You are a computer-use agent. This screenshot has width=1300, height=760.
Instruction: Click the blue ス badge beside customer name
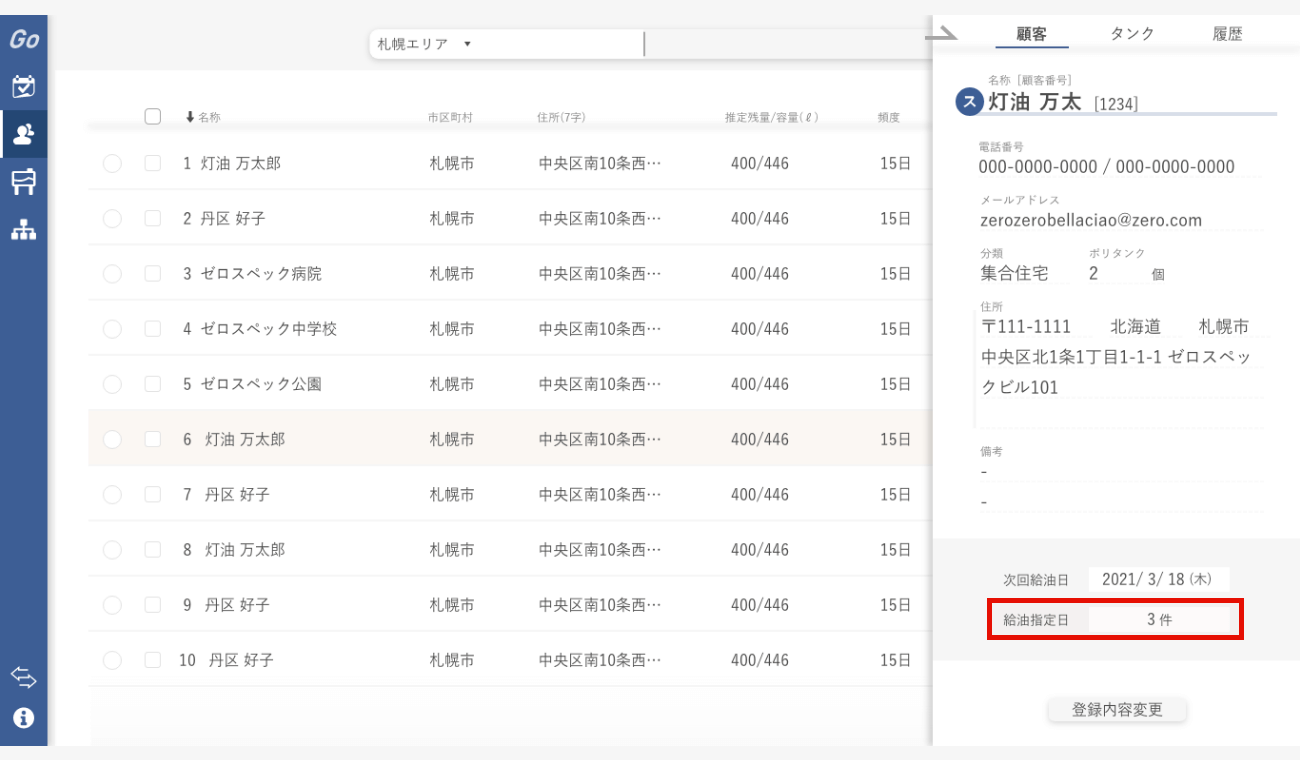tap(969, 102)
